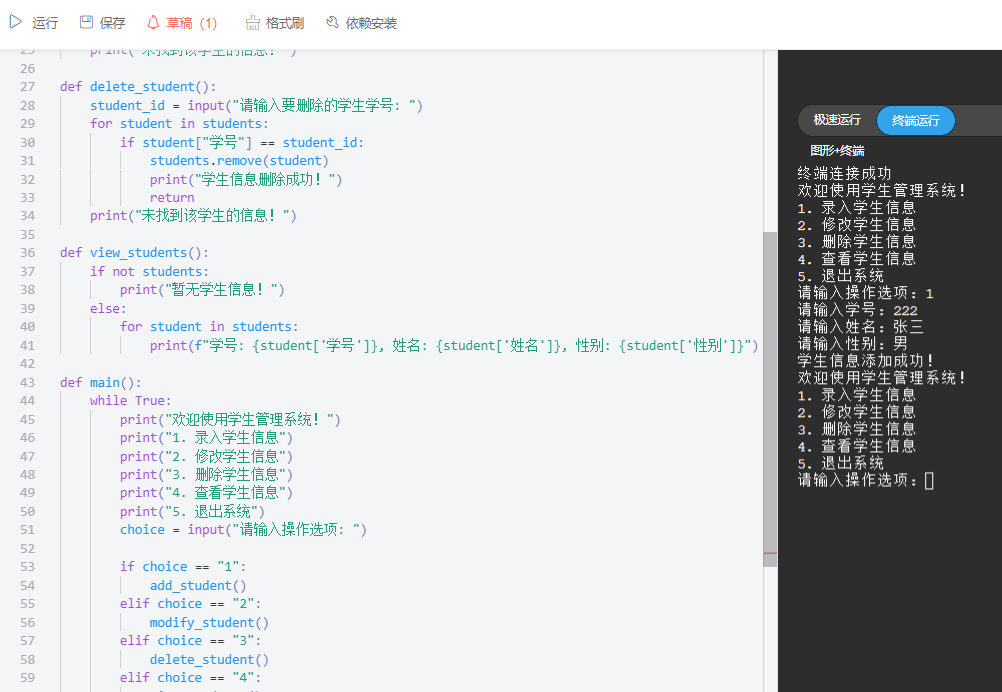Click 'for student in students:' on line 29

(x=179, y=123)
